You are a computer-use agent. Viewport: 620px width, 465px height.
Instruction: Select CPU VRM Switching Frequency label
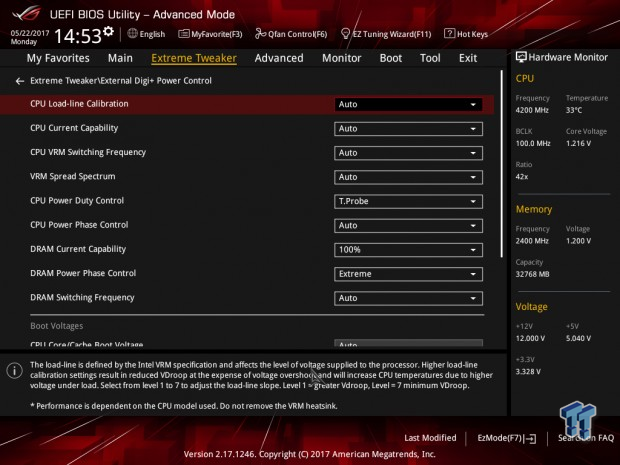pyautogui.click(x=88, y=152)
